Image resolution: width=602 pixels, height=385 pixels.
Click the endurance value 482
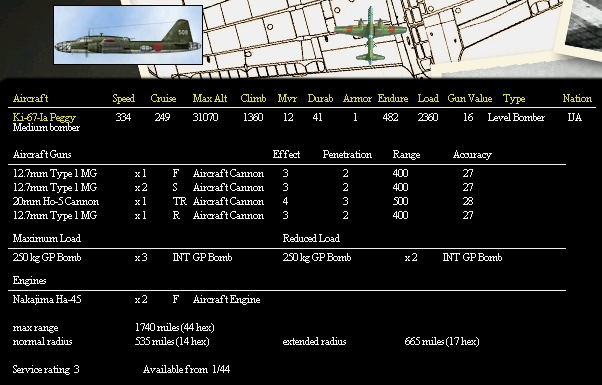click(390, 117)
